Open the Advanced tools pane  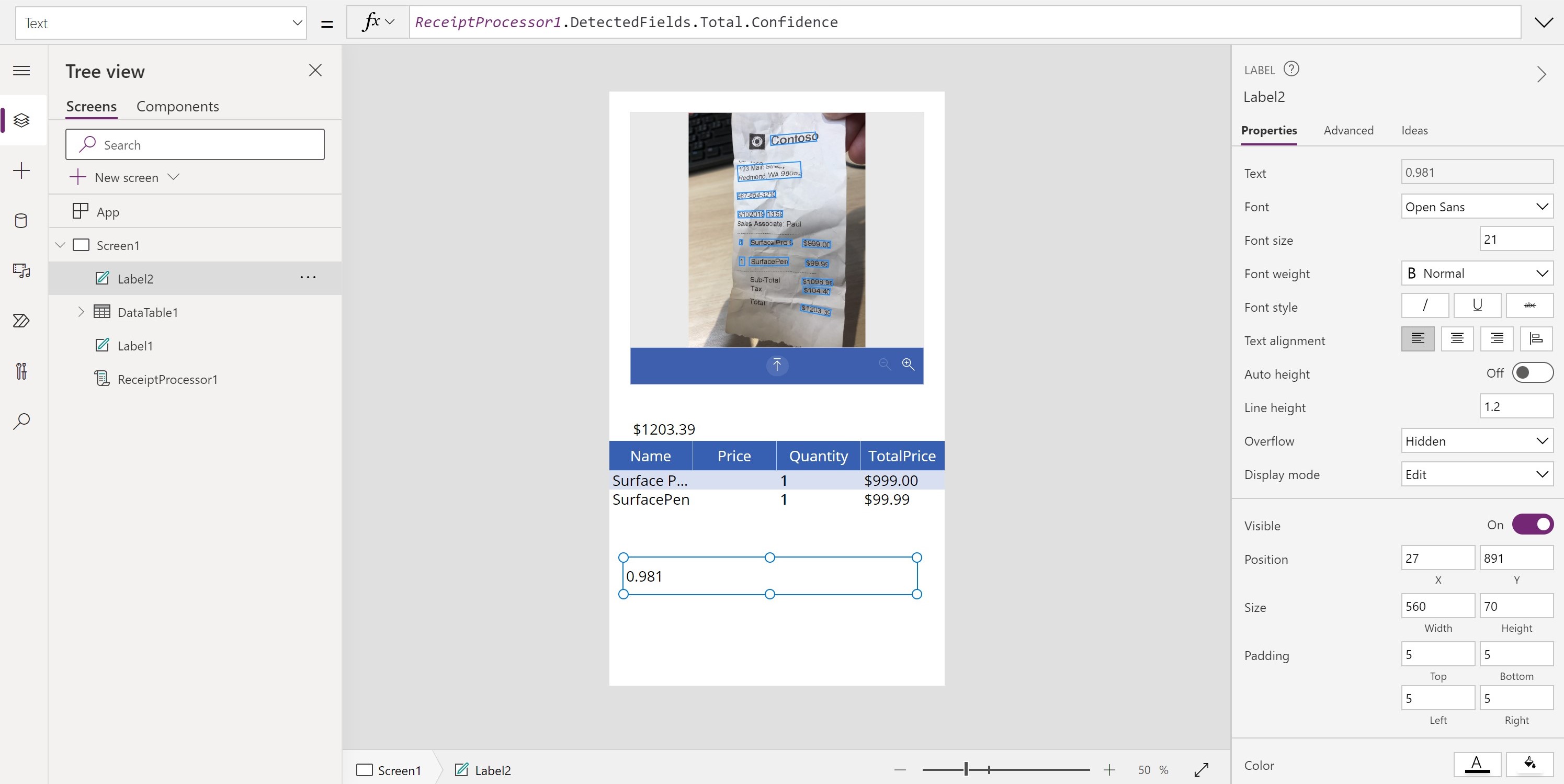click(22, 371)
